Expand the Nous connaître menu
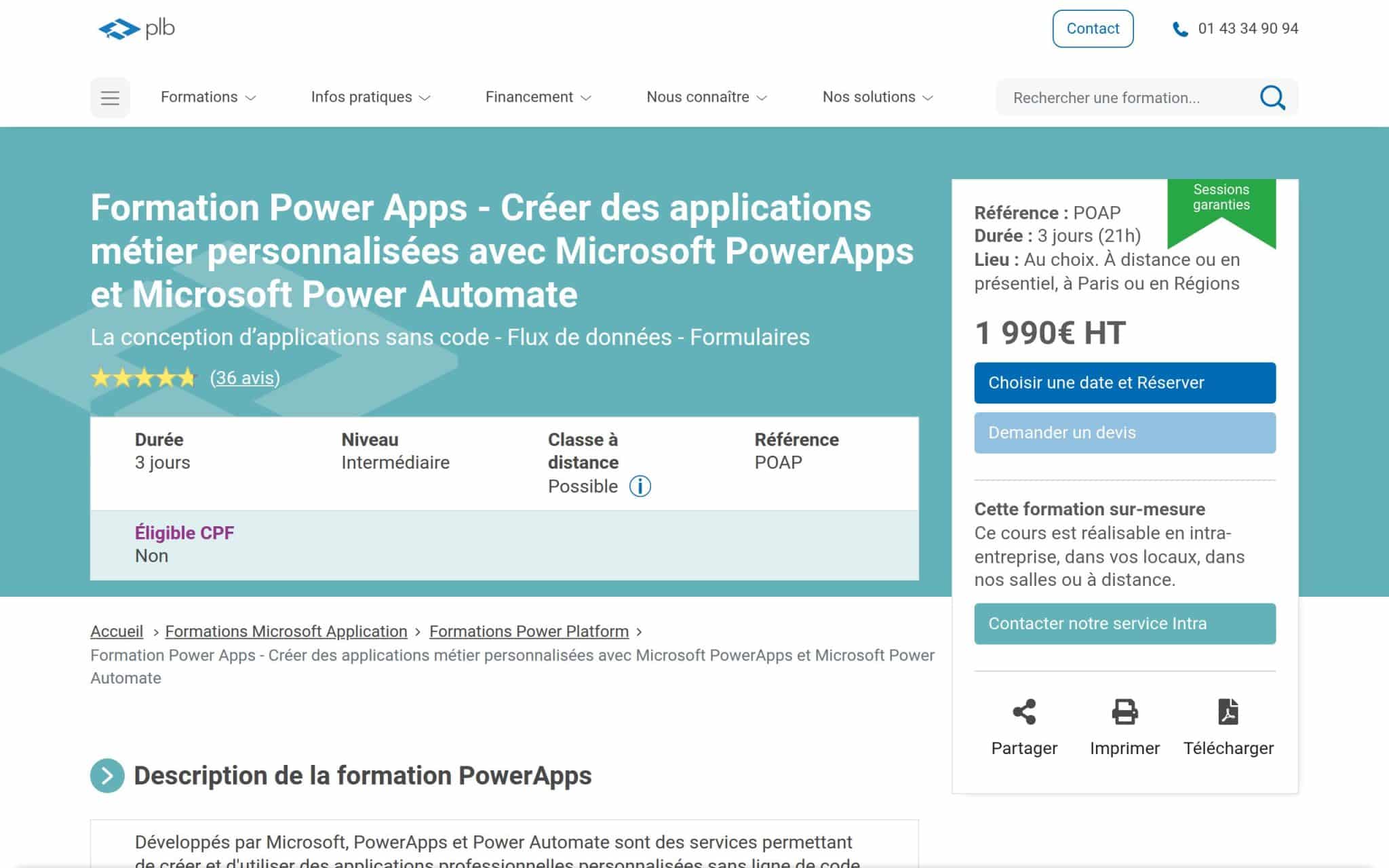 tap(707, 97)
